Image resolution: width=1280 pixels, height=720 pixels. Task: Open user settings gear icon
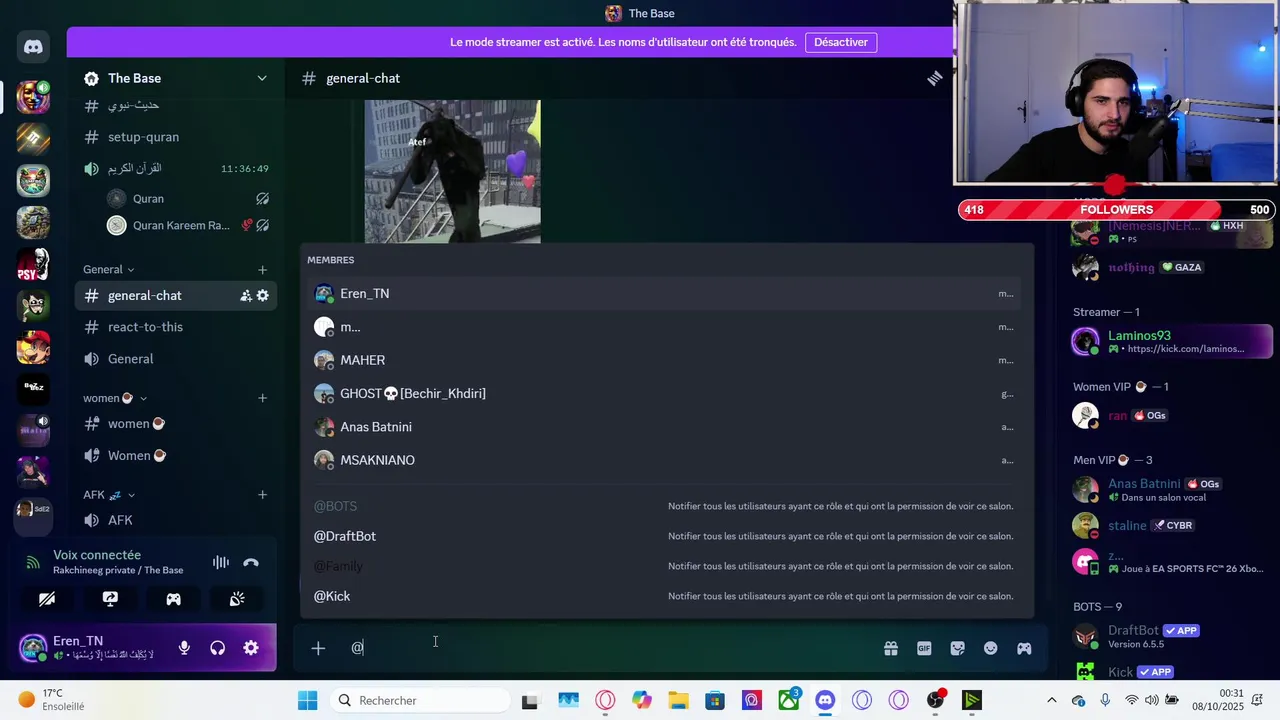pyautogui.click(x=251, y=648)
